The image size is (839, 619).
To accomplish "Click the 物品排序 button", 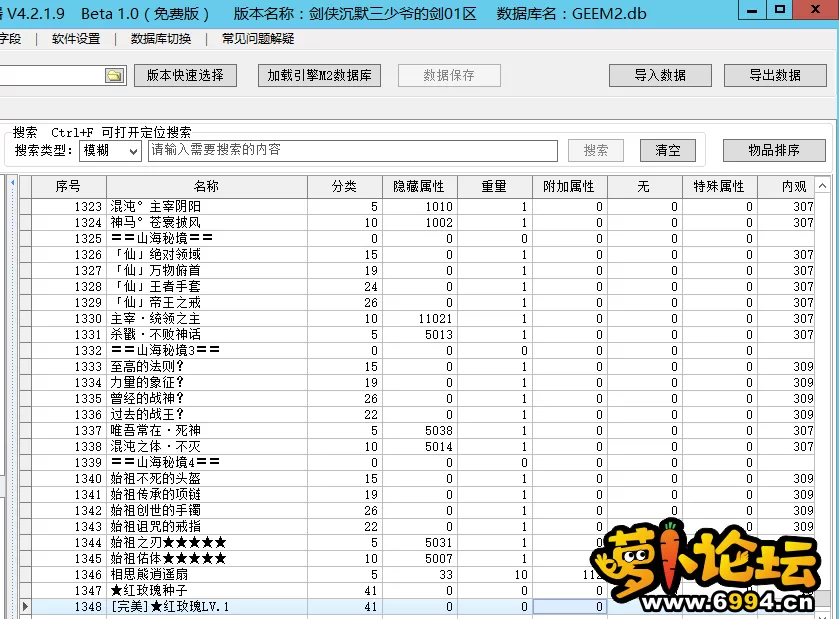I will (x=774, y=150).
